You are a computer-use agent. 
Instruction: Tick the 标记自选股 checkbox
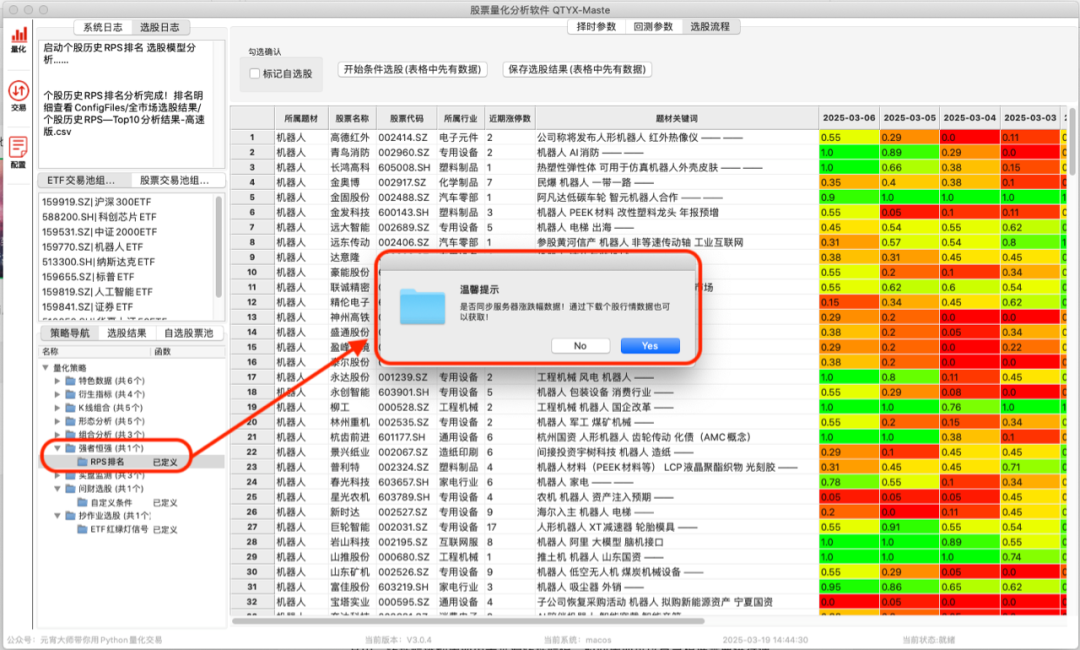tap(255, 74)
